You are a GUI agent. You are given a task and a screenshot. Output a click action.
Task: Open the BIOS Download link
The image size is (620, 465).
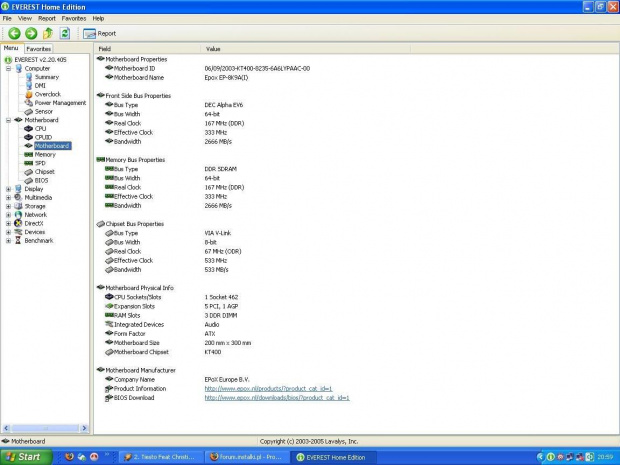(x=276, y=397)
